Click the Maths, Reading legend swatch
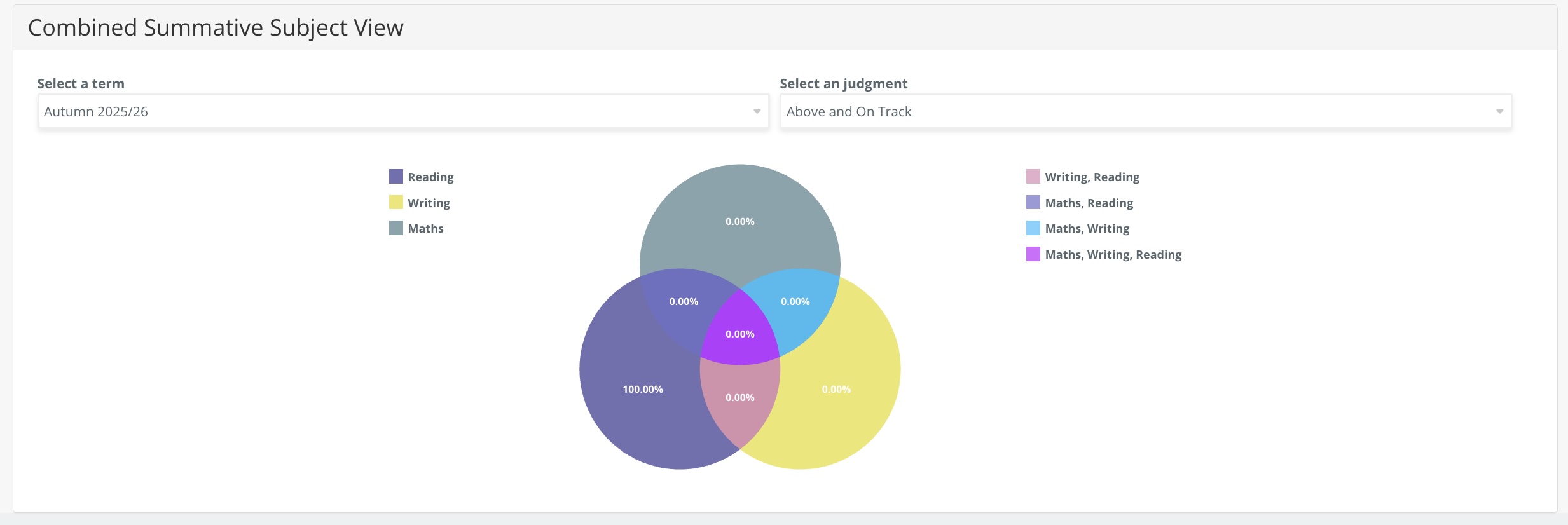 tap(1033, 202)
